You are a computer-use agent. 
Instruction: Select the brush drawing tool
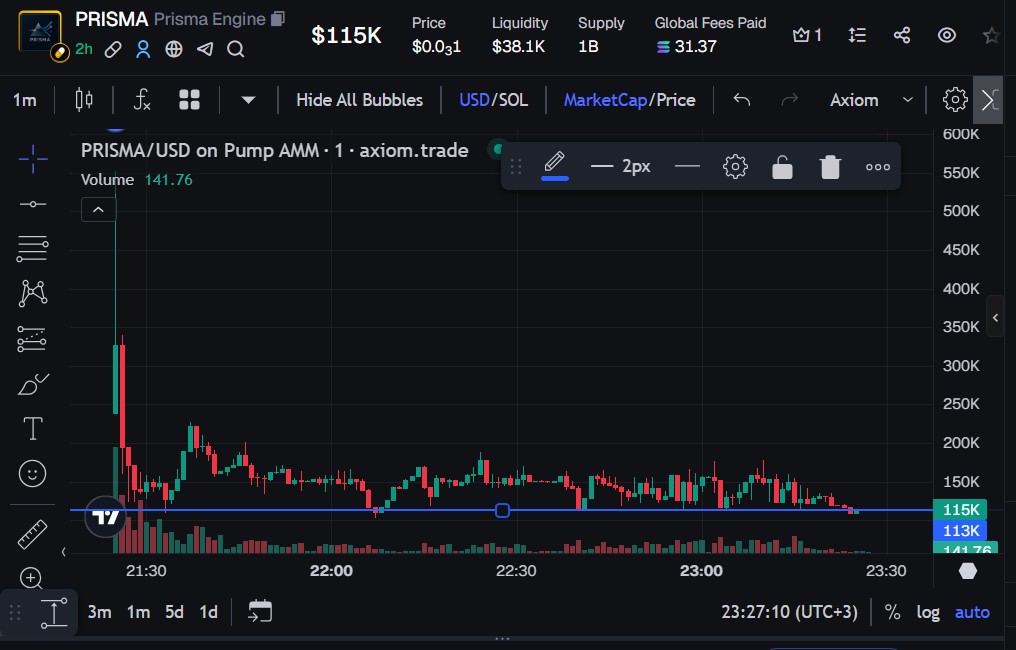coord(32,384)
